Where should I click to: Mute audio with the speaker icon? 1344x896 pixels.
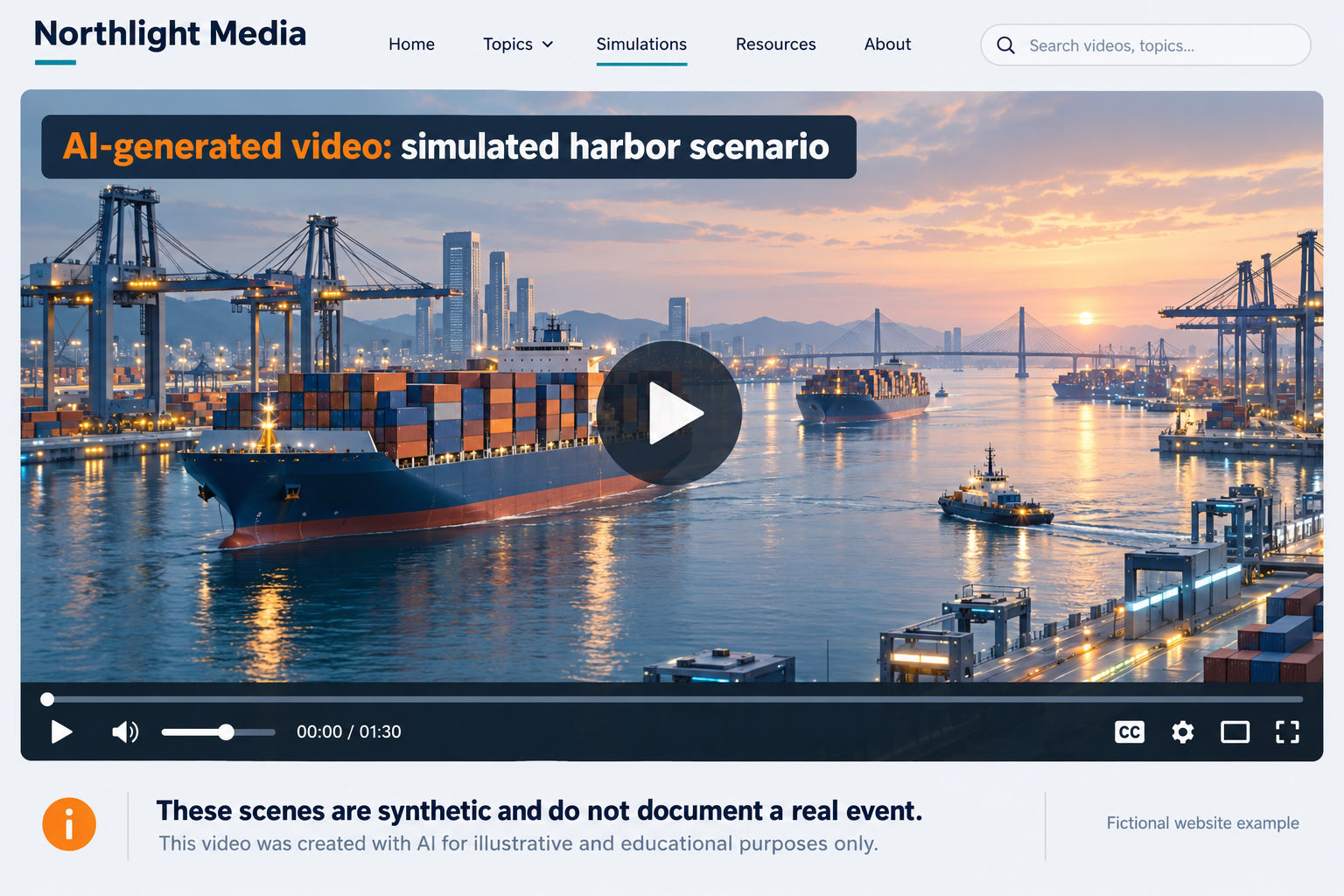click(125, 731)
